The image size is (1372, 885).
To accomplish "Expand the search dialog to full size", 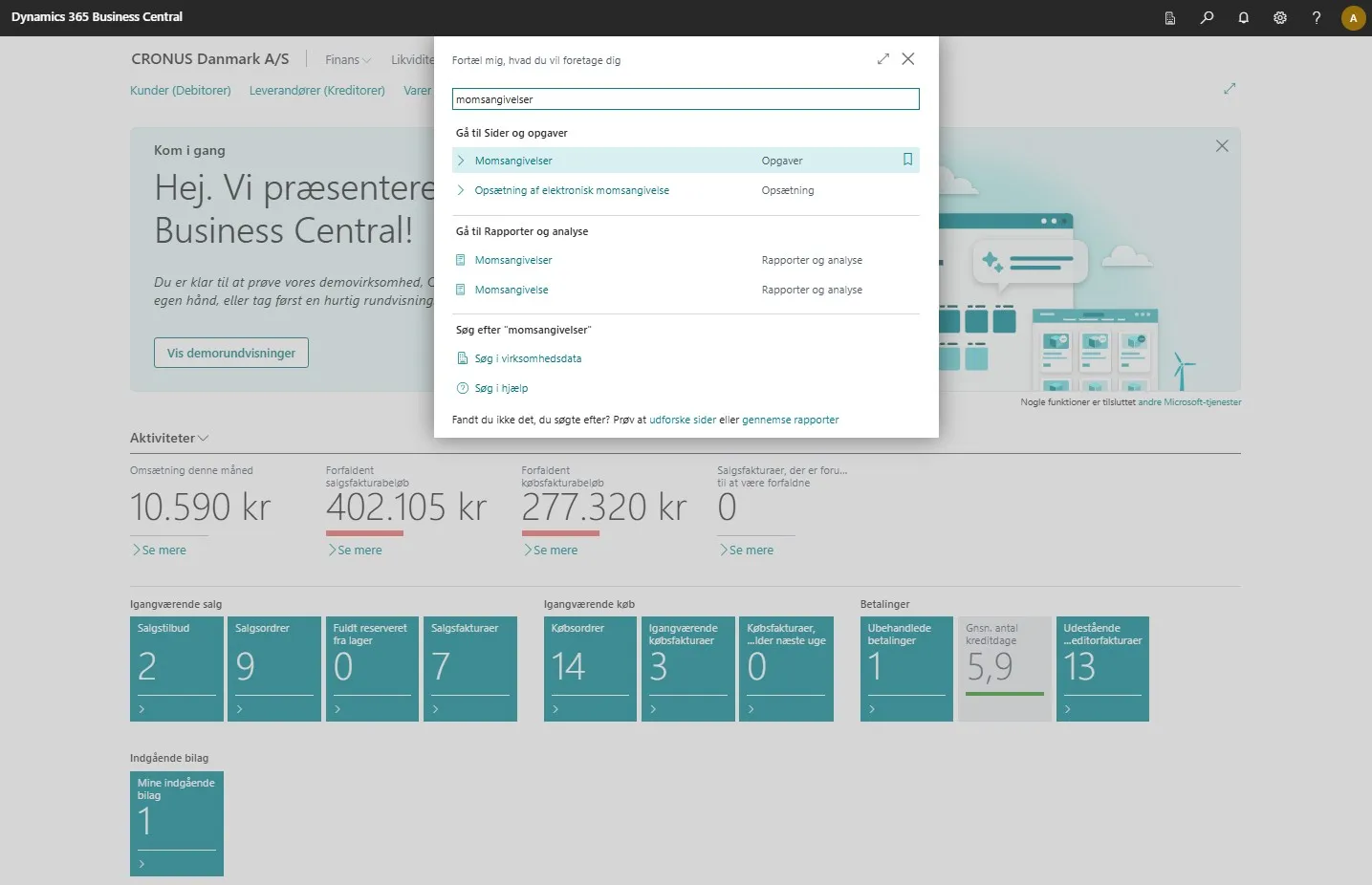I will (882, 58).
